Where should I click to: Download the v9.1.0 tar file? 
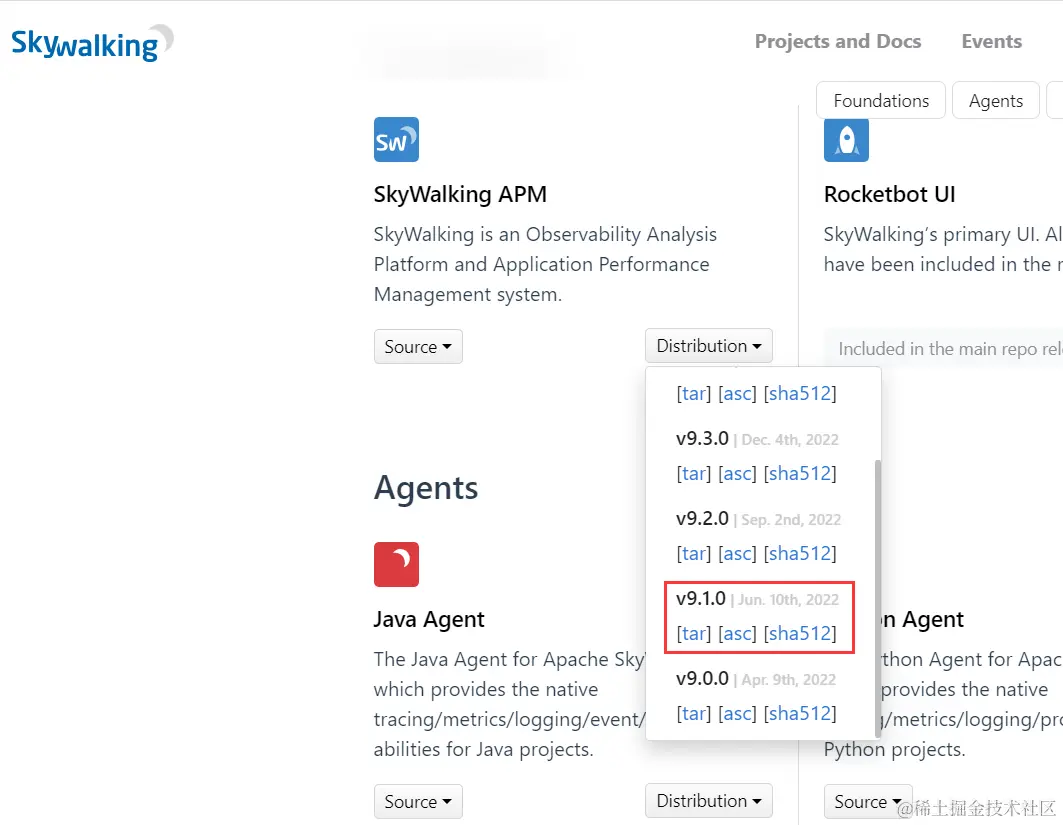(694, 633)
